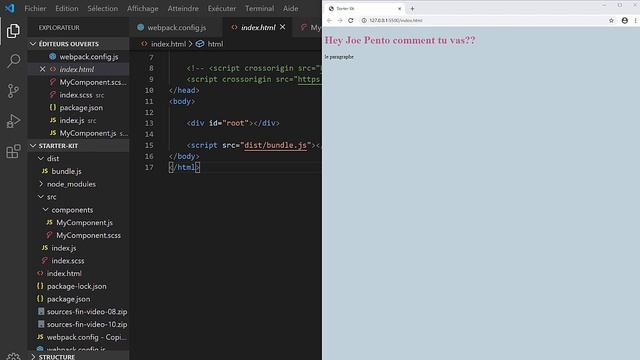Image resolution: width=640 pixels, height=360 pixels.
Task: Bookmark this page with star icon
Action: click(x=611, y=20)
